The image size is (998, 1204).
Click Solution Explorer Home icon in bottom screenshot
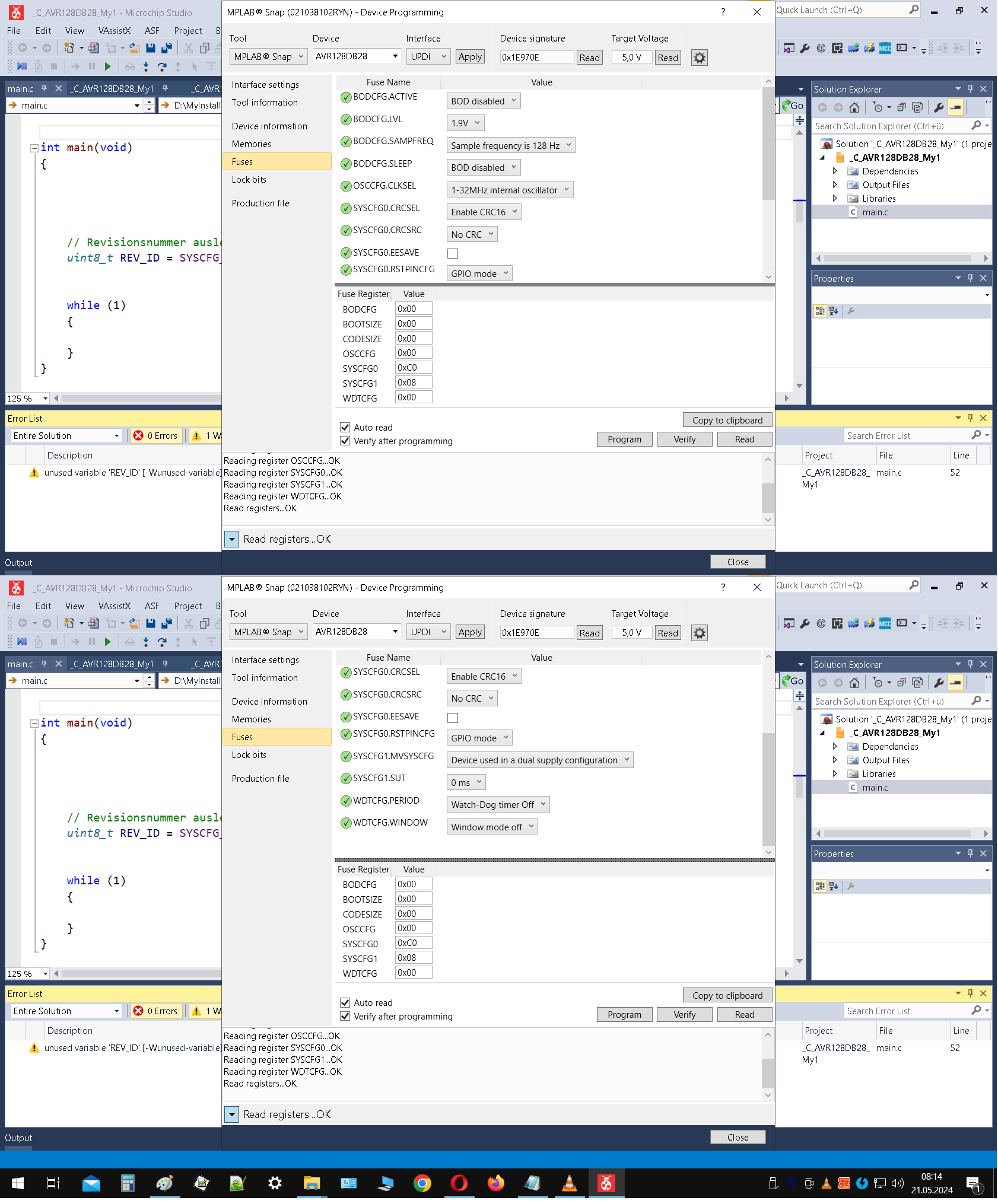pos(854,683)
